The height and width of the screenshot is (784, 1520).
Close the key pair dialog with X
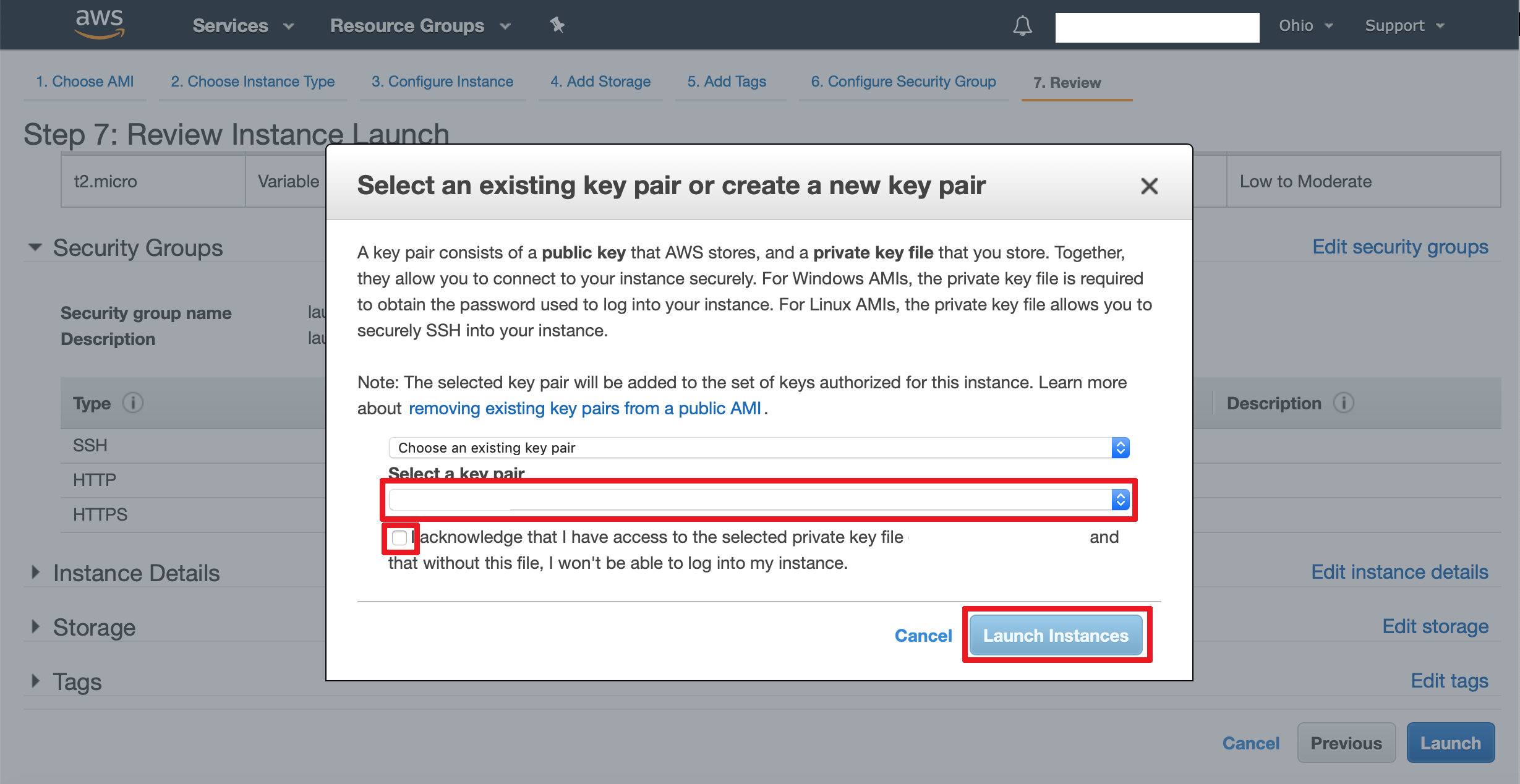click(1149, 185)
